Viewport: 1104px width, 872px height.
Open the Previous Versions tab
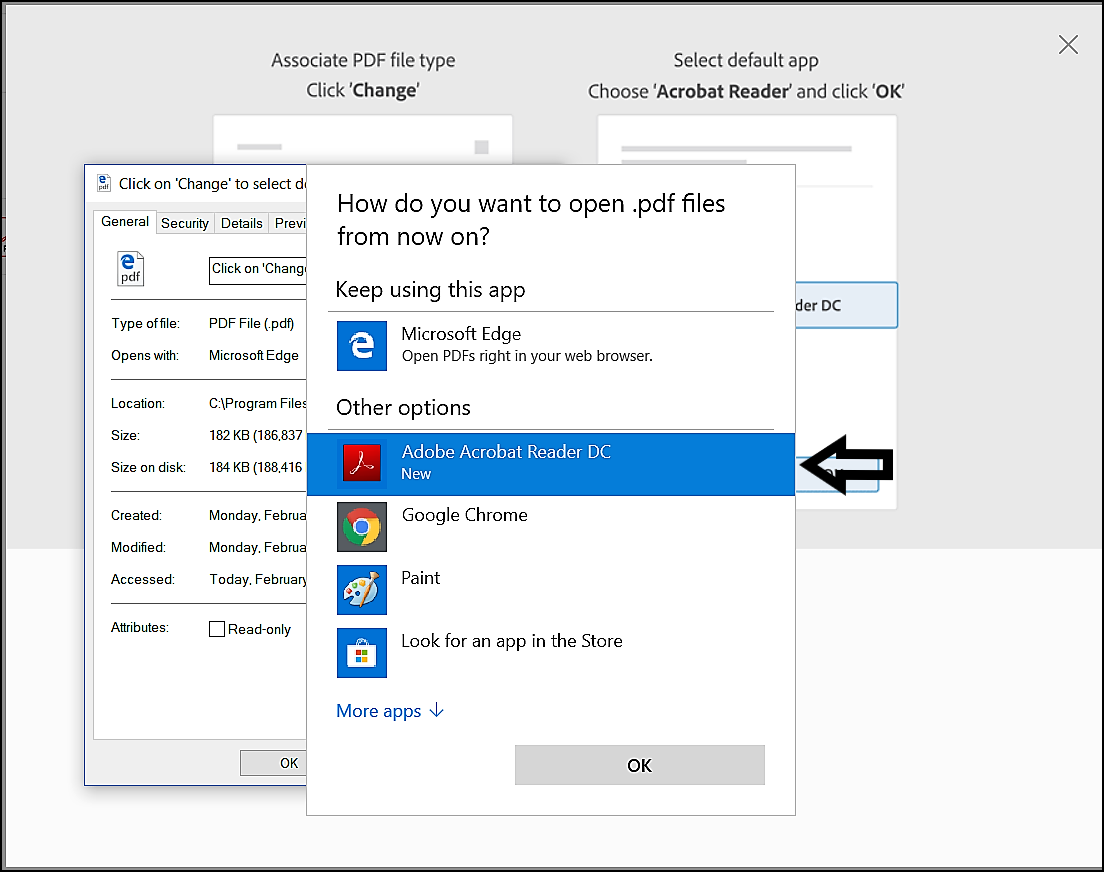[289, 223]
